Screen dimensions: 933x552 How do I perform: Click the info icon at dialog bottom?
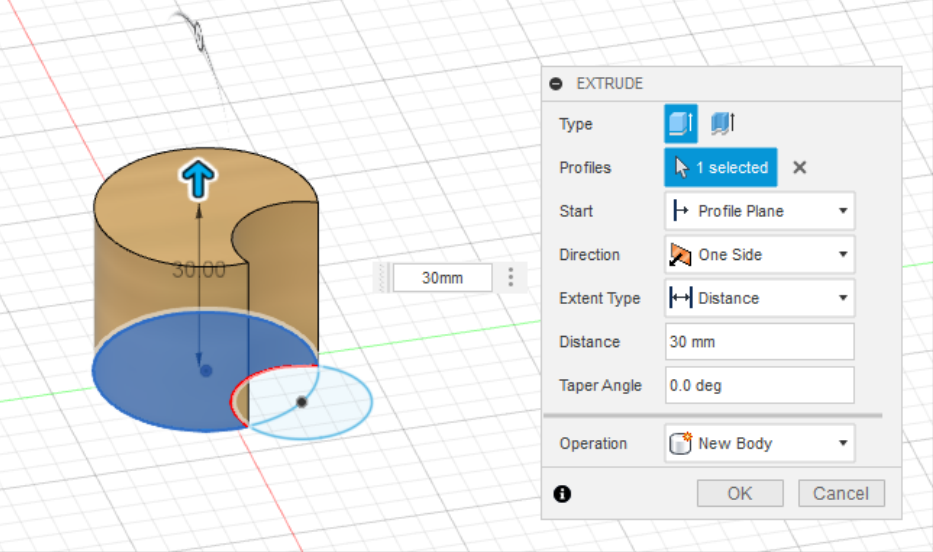pos(562,493)
